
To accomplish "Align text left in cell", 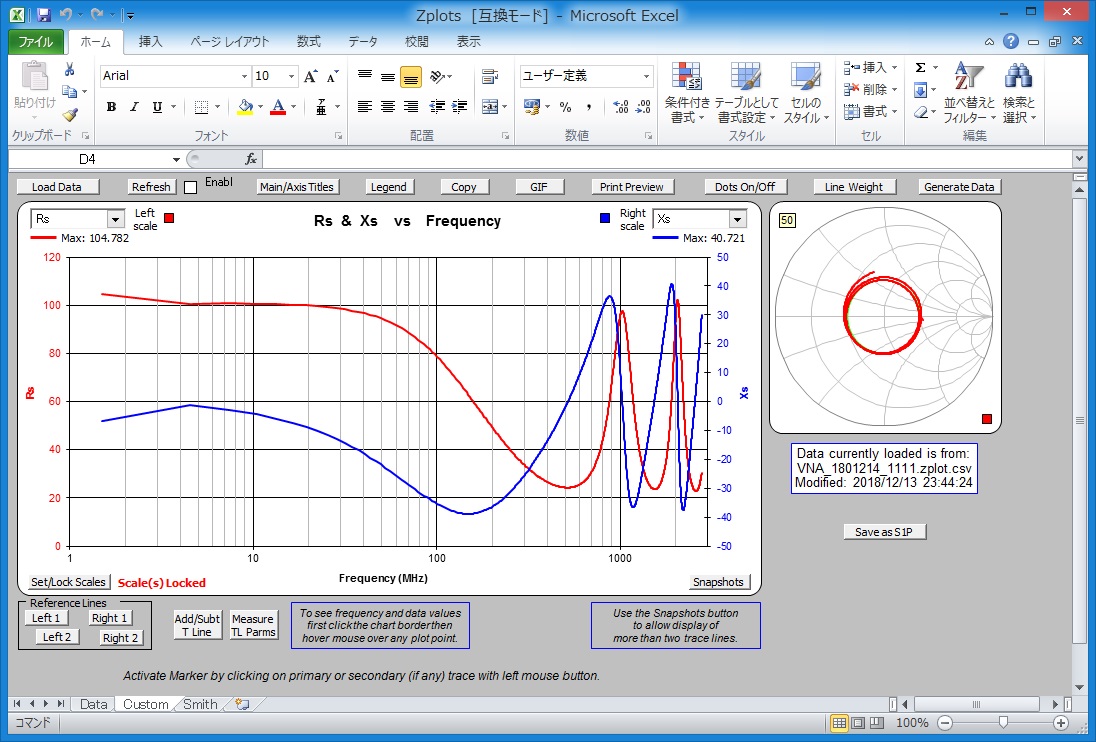I will click(x=365, y=107).
